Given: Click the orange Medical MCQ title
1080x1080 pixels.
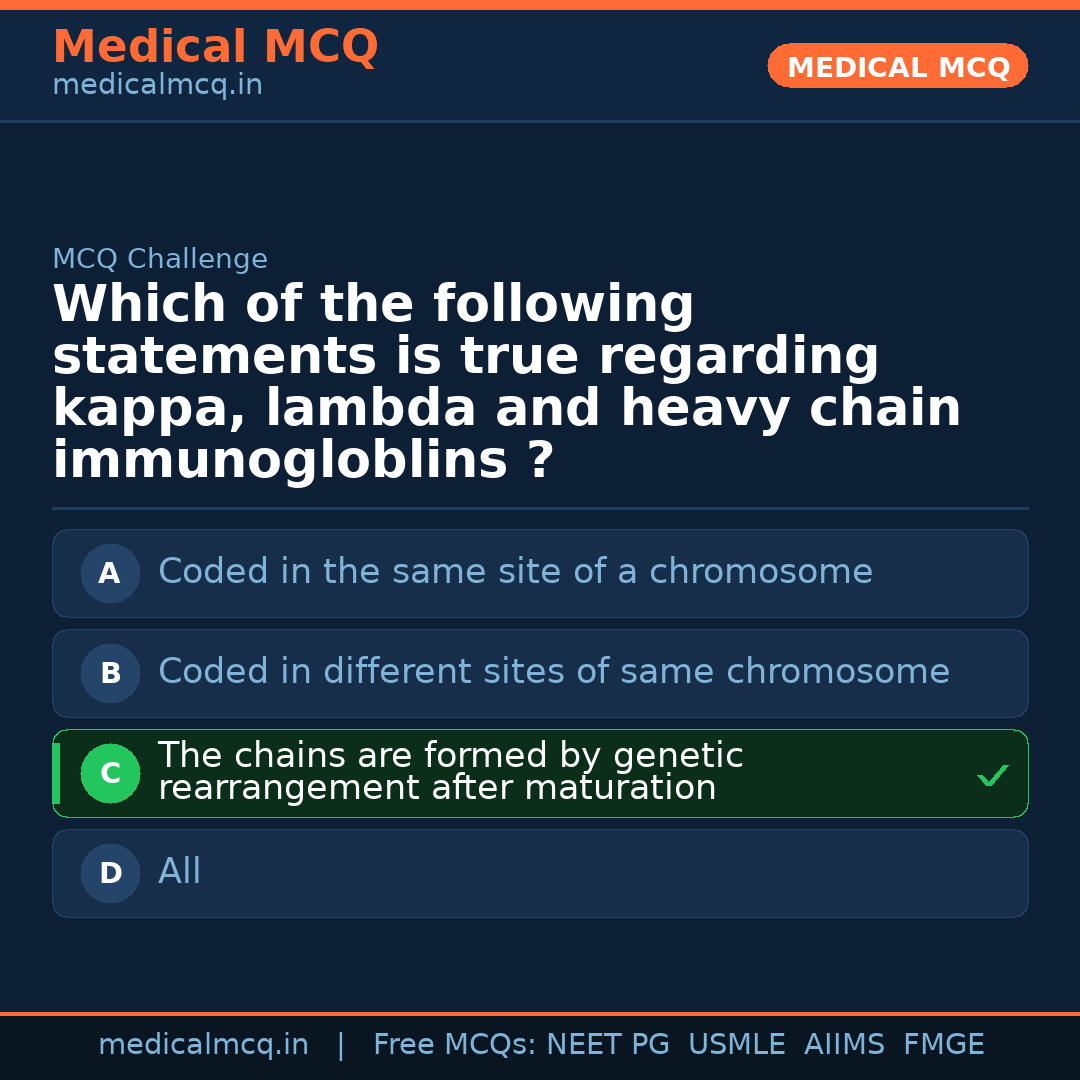Looking at the screenshot, I should point(215,47).
